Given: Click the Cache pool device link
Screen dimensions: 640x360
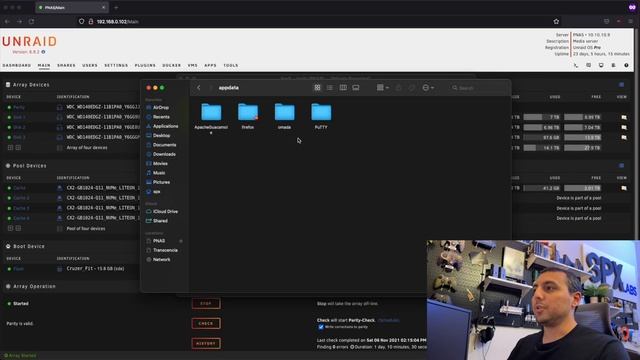Looking at the screenshot, I should click(x=19, y=188).
